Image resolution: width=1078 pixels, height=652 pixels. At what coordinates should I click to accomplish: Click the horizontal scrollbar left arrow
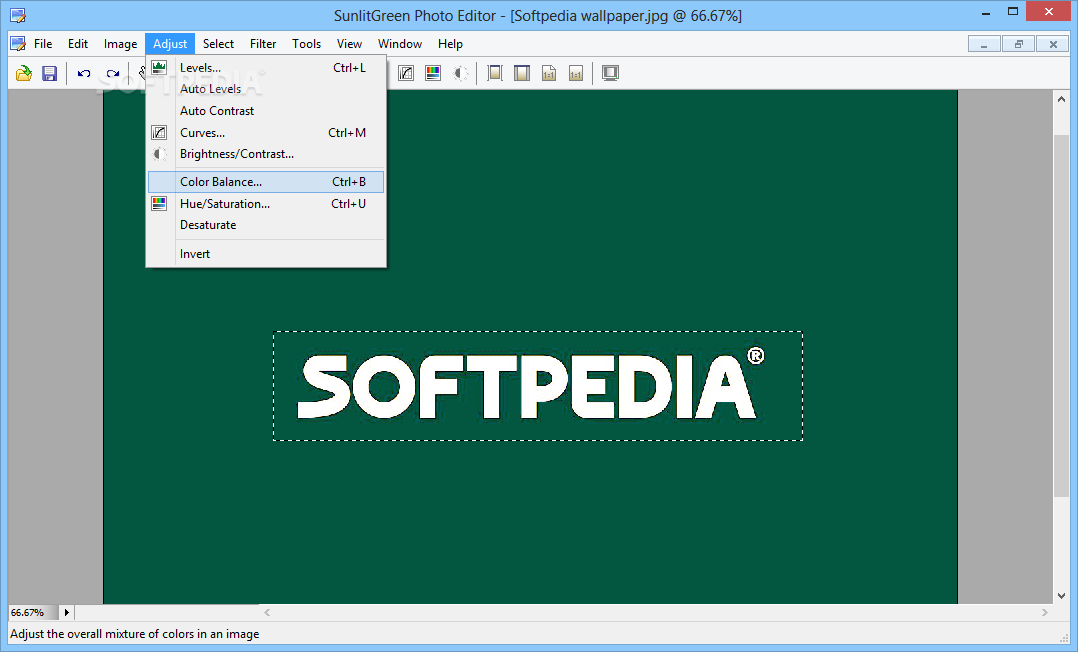(x=267, y=612)
